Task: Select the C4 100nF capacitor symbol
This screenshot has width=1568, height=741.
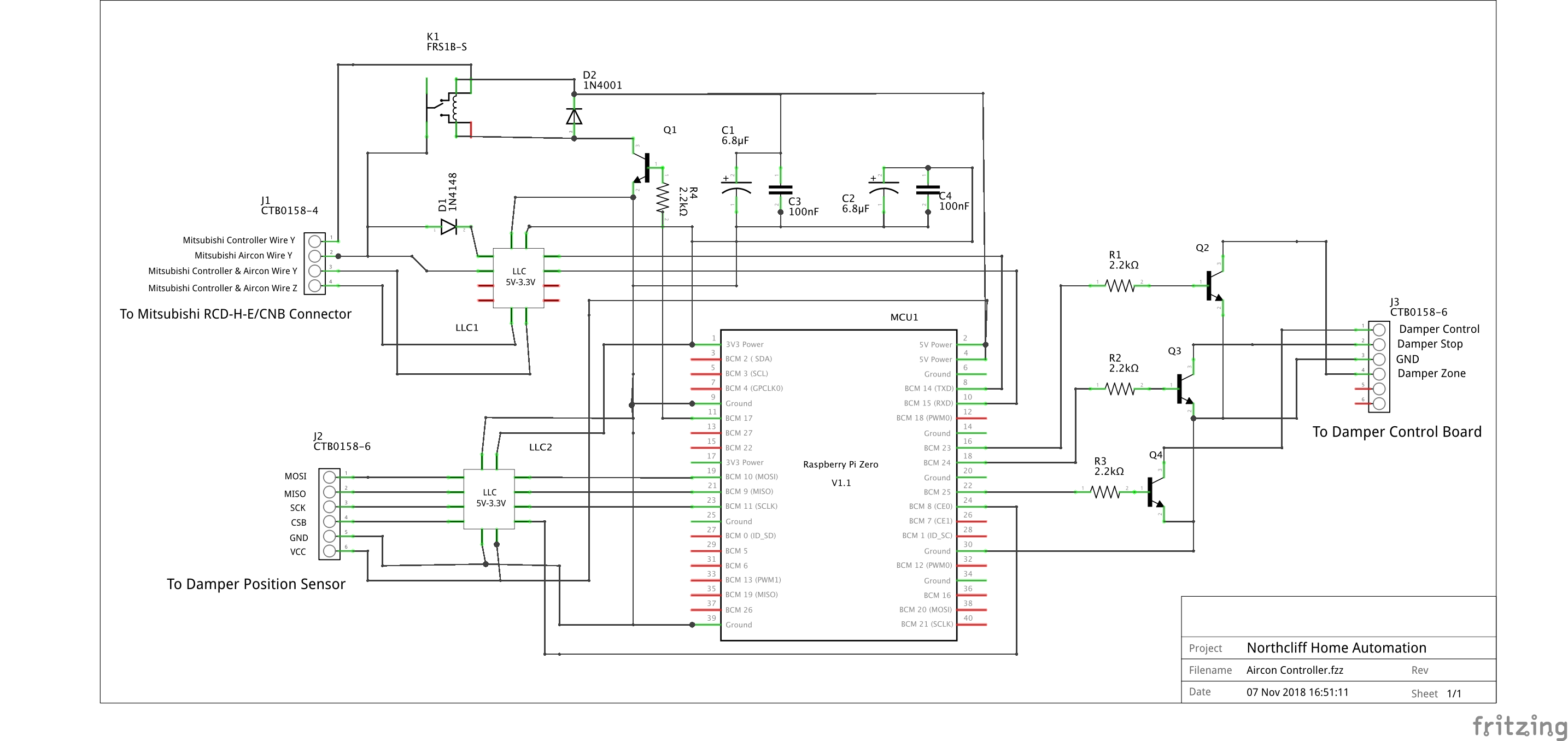Action: [928, 190]
